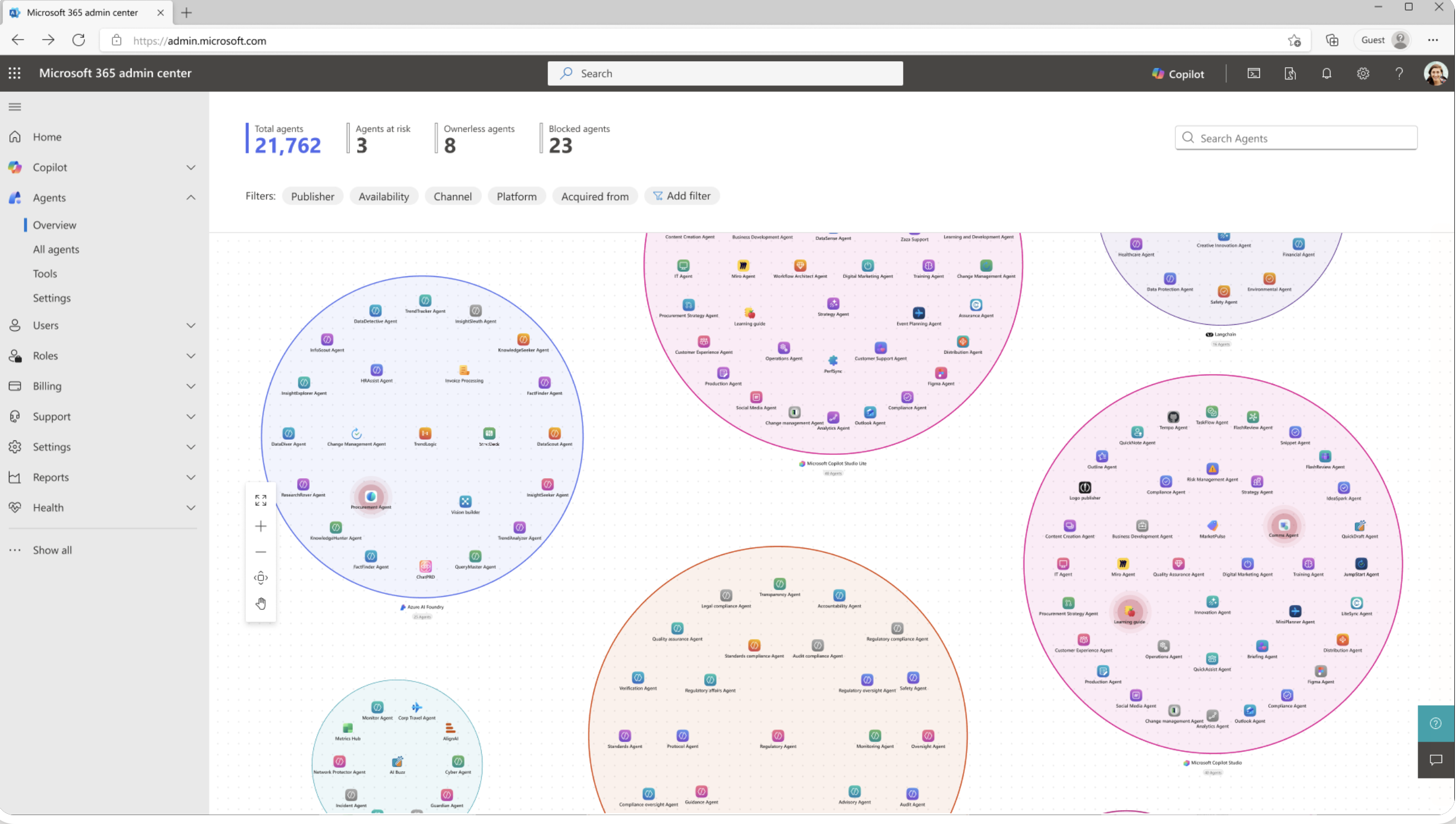
Task: Expand the Roles navigation section
Action: pos(191,356)
